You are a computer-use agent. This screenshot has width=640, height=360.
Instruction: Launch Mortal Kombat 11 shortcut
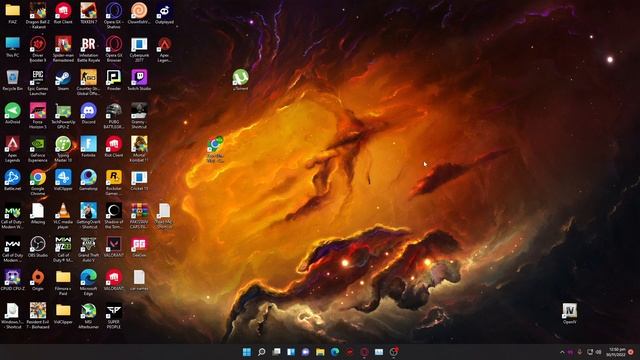[139, 149]
